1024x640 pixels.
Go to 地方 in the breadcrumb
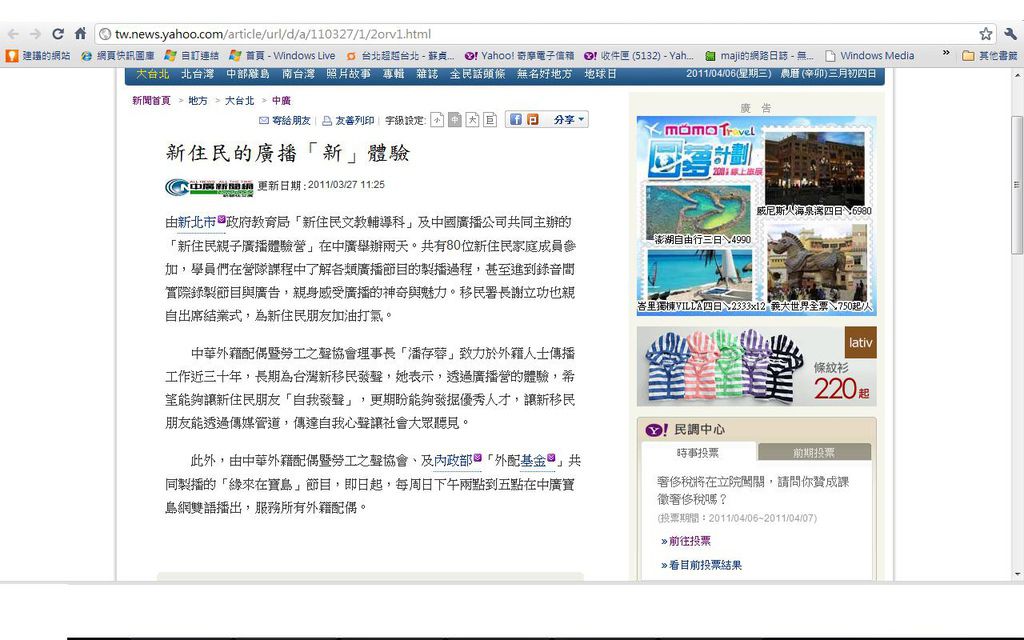tap(198, 101)
